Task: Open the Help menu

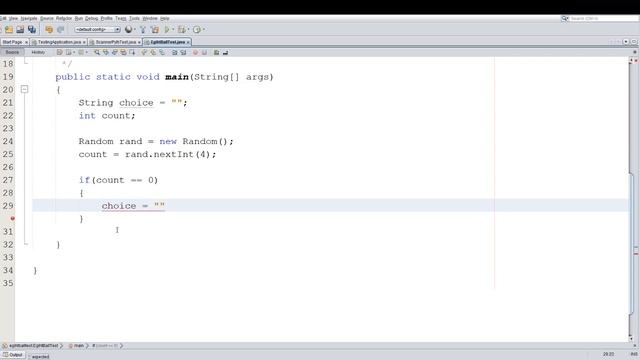Action: tap(164, 18)
